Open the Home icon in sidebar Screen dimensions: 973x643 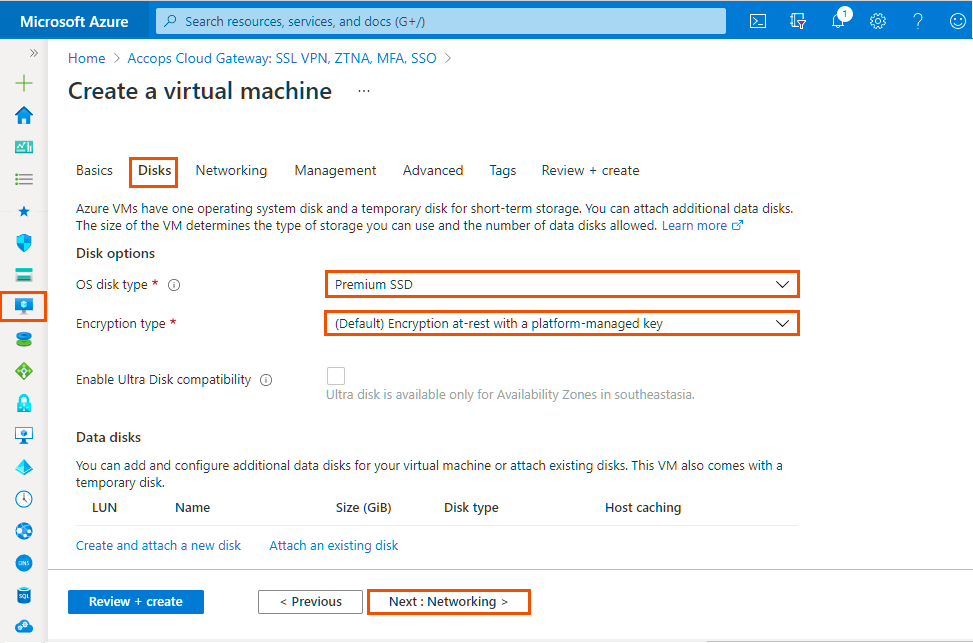click(x=24, y=115)
